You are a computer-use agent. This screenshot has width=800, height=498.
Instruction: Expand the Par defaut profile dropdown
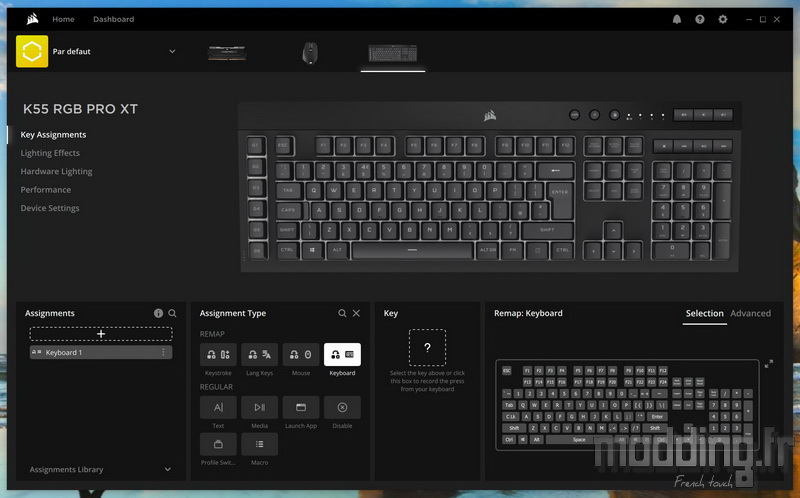(x=172, y=52)
